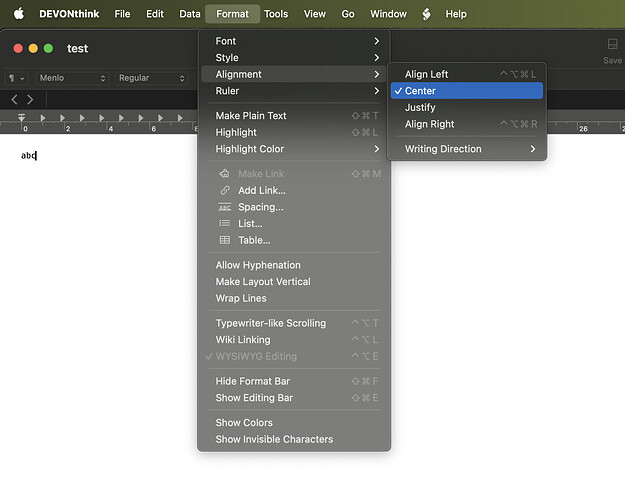Choose the Highlight menu item
Image resolution: width=625 pixels, height=500 pixels.
tap(294, 132)
